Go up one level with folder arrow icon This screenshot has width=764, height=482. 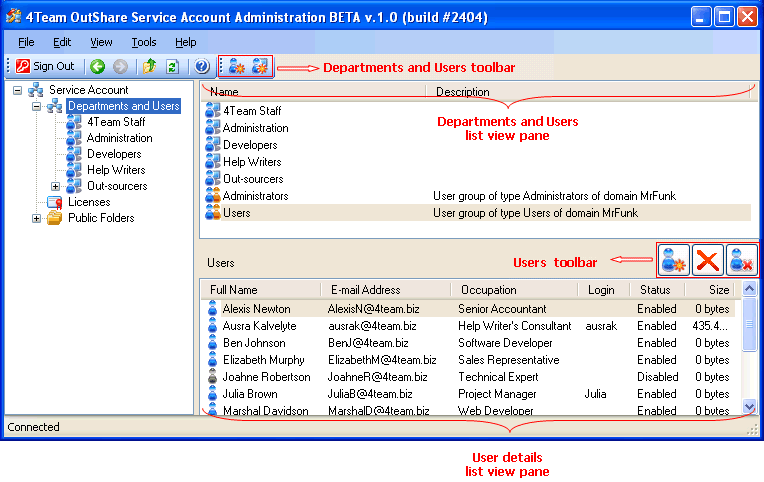[x=149, y=66]
